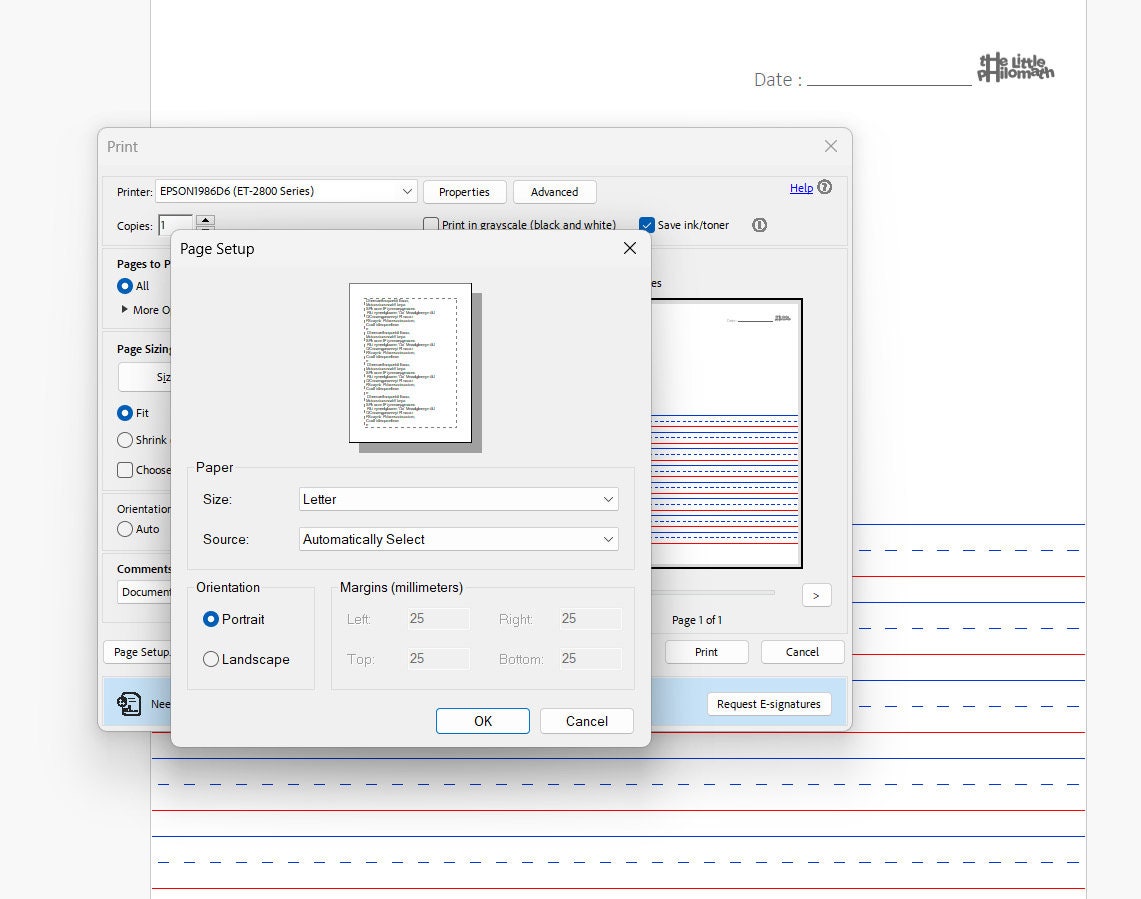Go to next preview page arrow

click(816, 595)
